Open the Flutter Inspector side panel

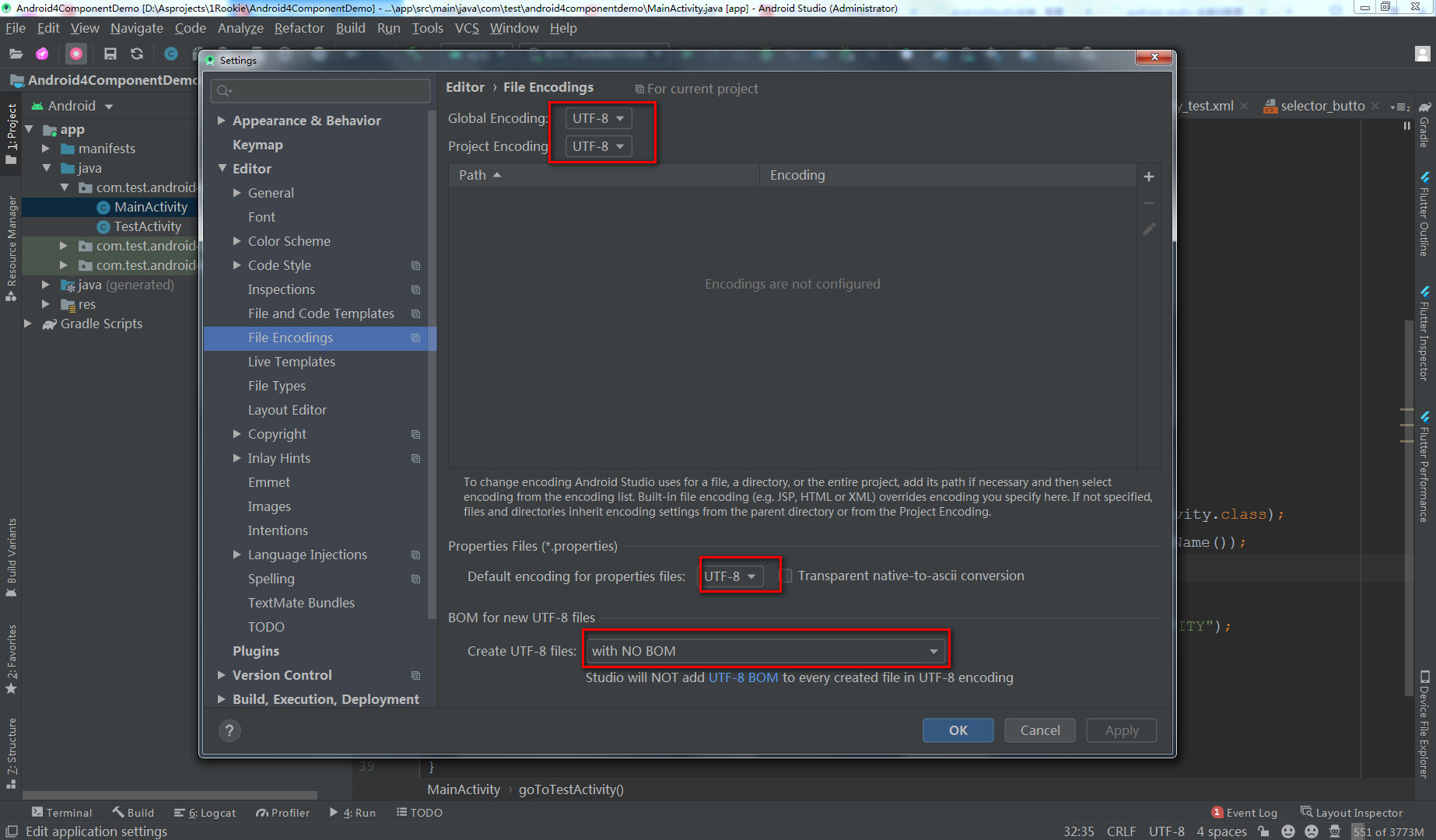pyautogui.click(x=1424, y=334)
